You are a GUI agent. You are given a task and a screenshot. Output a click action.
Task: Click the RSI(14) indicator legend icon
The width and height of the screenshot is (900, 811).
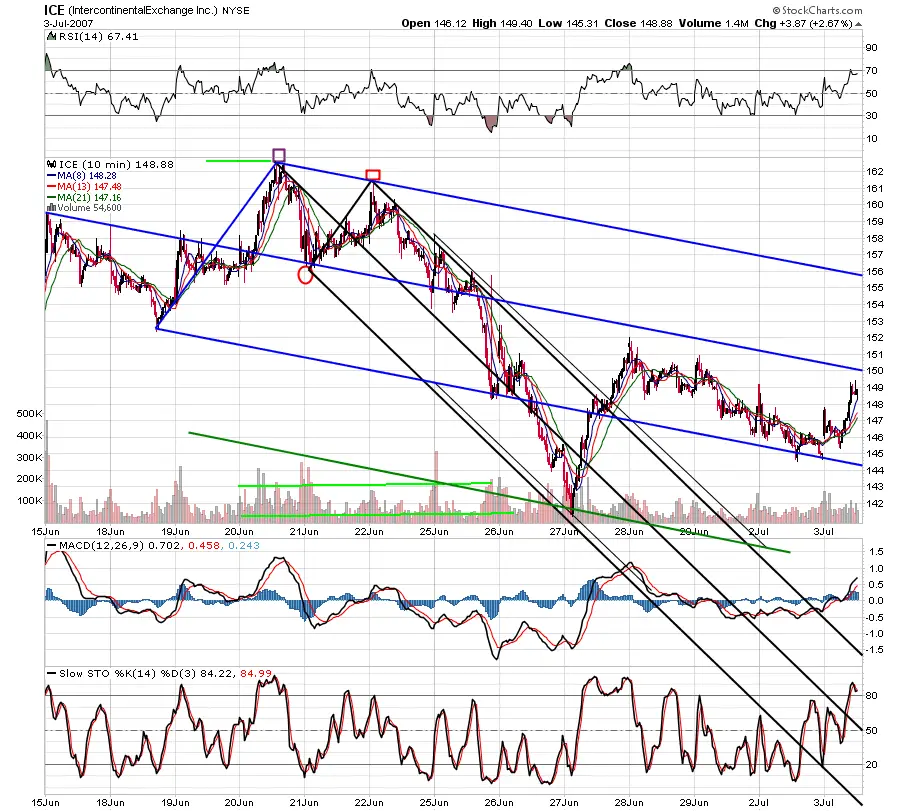tap(50, 37)
